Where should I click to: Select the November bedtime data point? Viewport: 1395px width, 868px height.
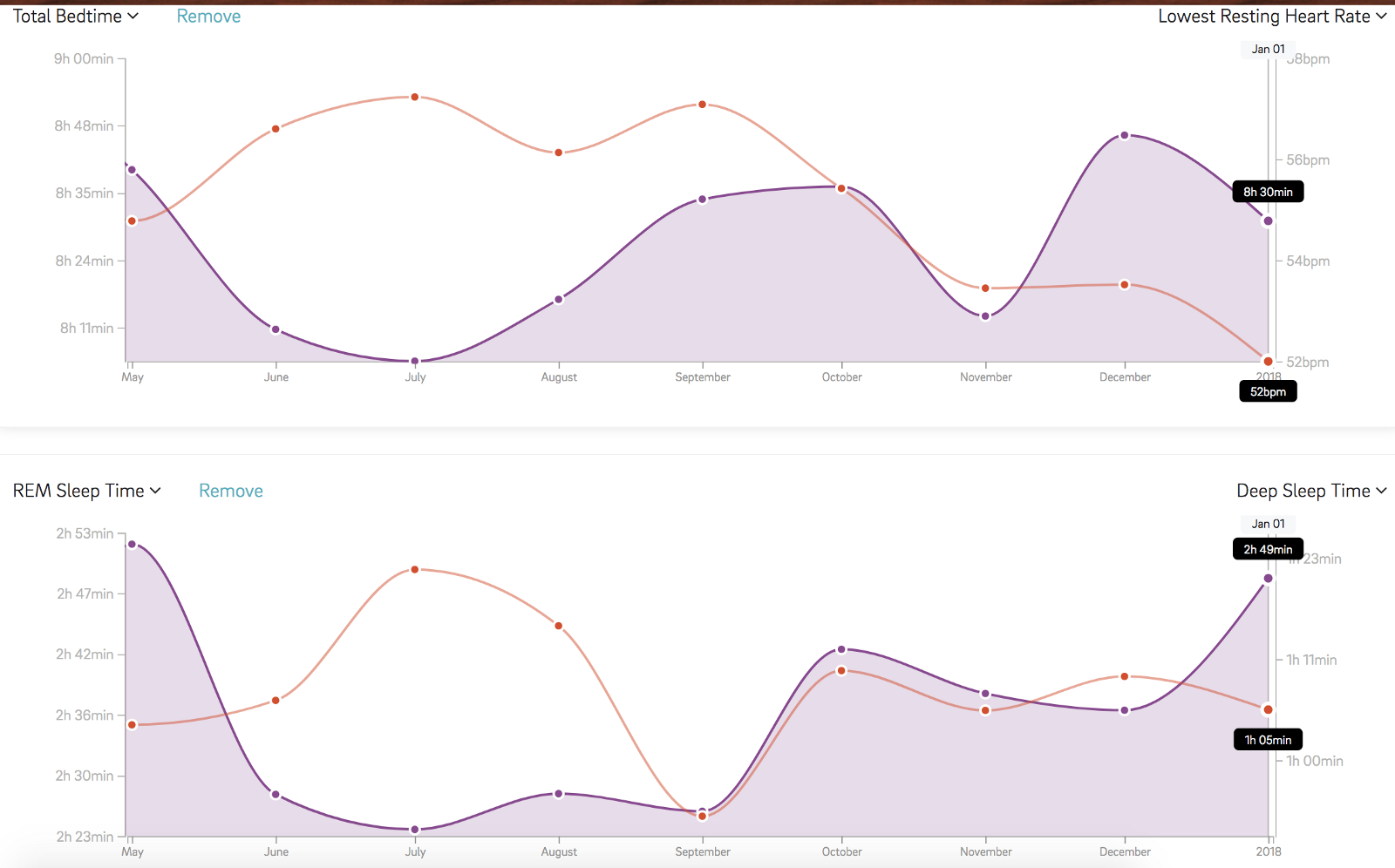(x=985, y=316)
